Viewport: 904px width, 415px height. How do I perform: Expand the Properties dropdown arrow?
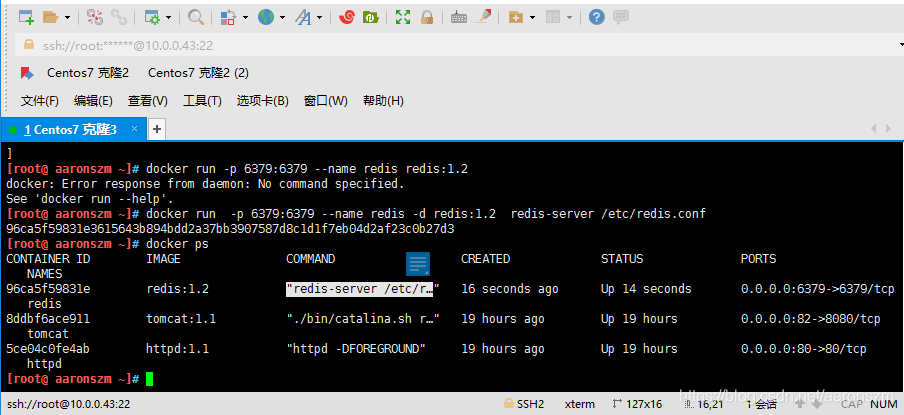[168, 18]
